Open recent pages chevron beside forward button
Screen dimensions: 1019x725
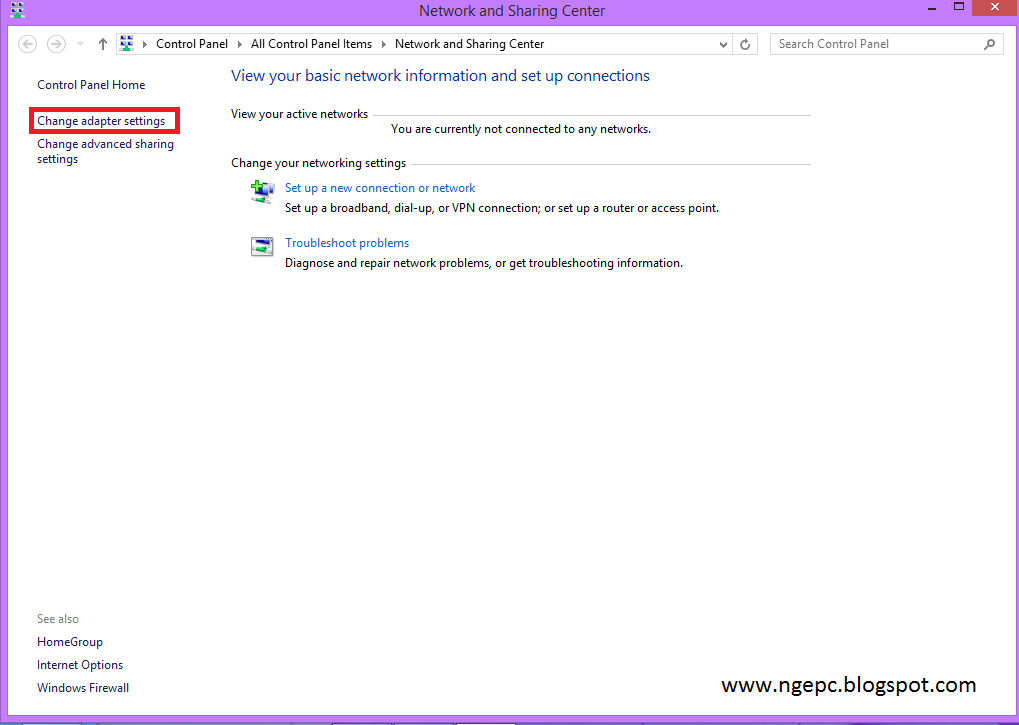79,43
